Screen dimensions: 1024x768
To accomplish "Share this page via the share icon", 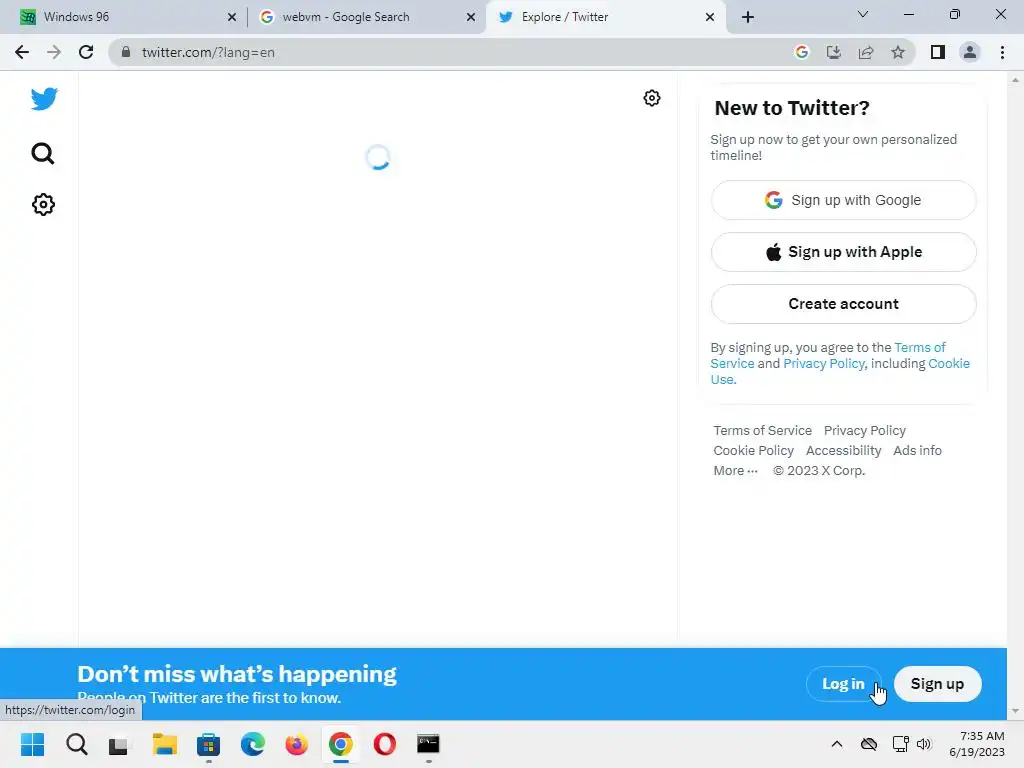I will (865, 52).
